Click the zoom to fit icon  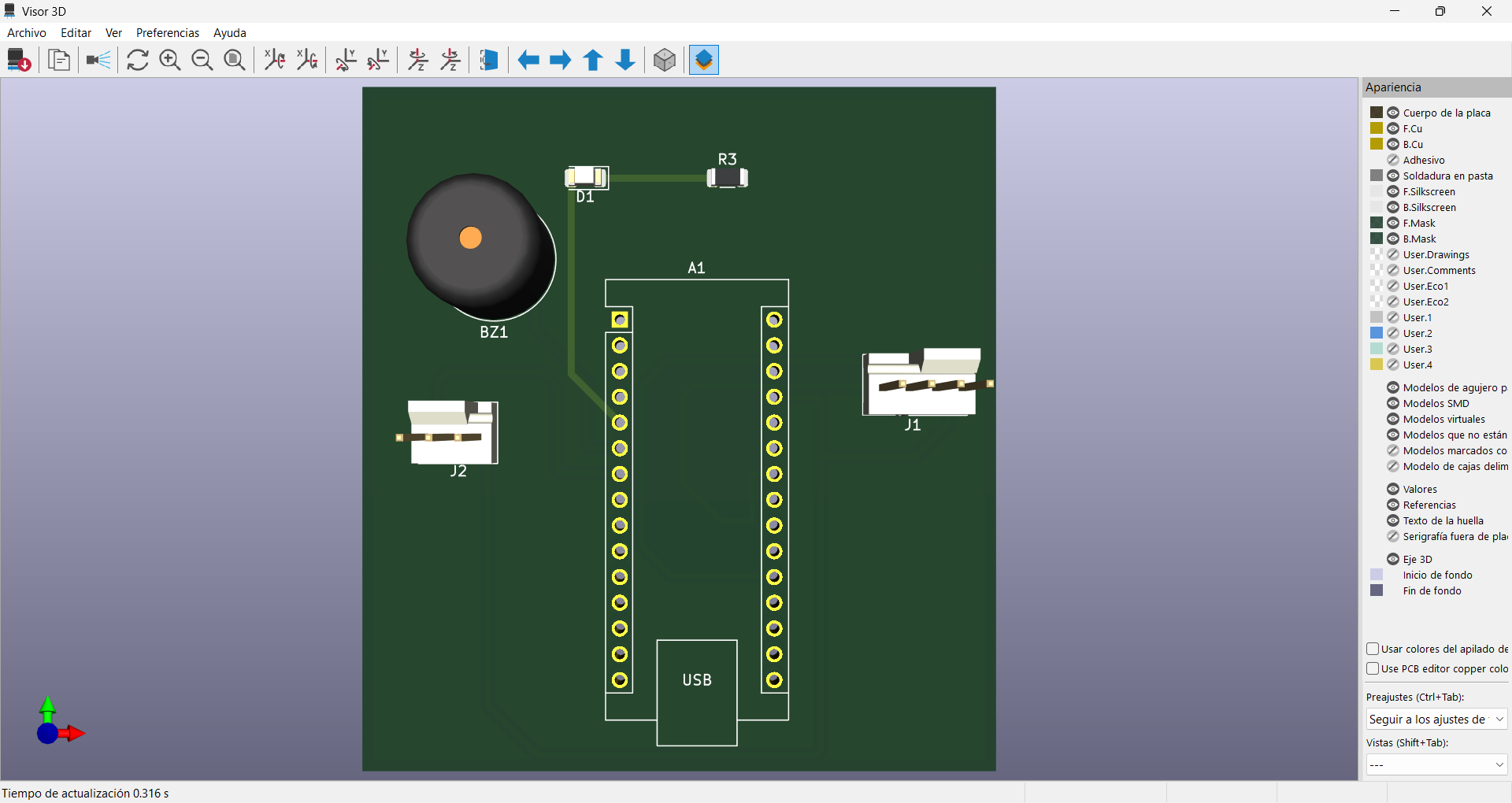234,60
